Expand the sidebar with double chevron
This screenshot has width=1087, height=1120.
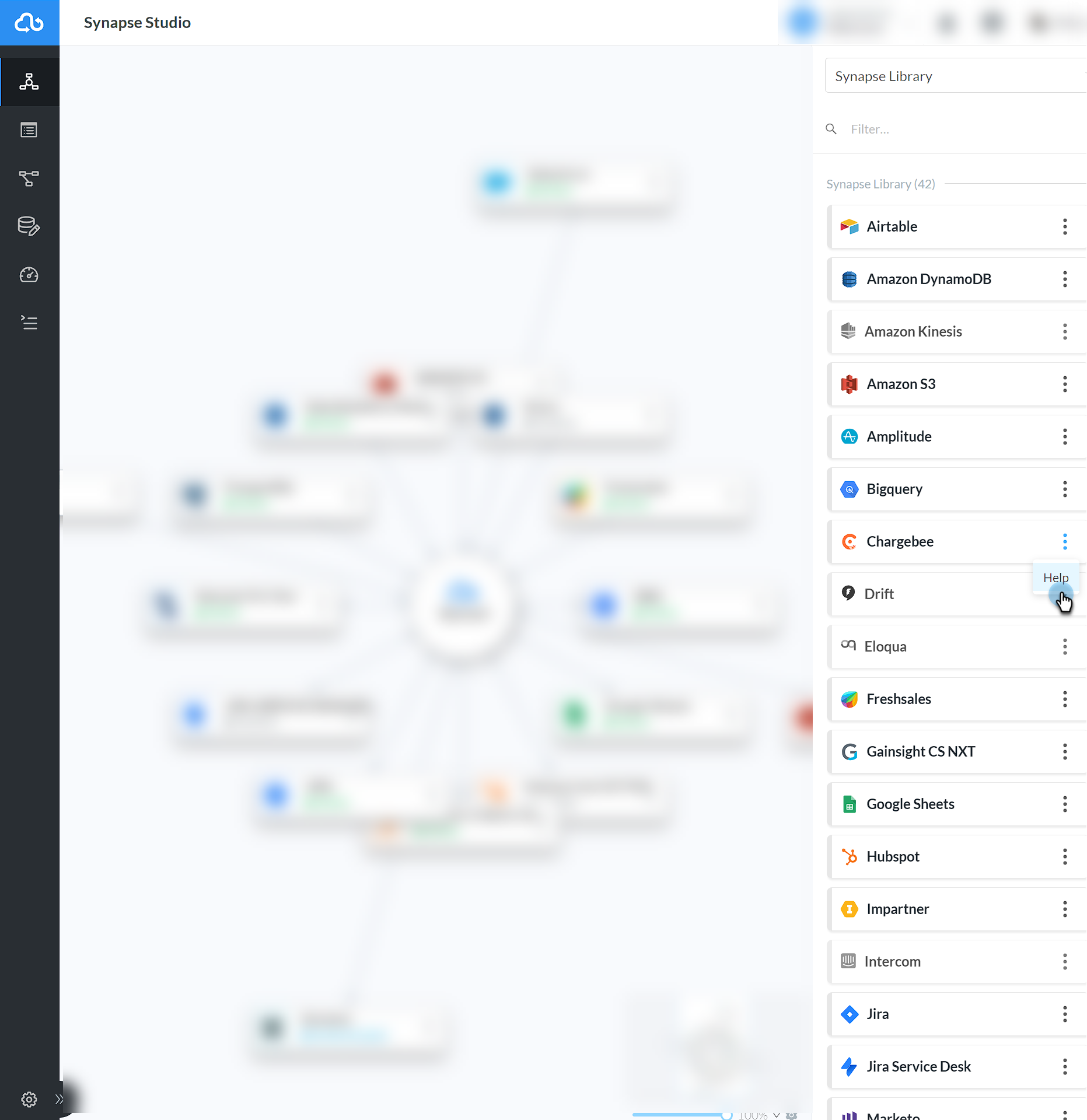[59, 1100]
